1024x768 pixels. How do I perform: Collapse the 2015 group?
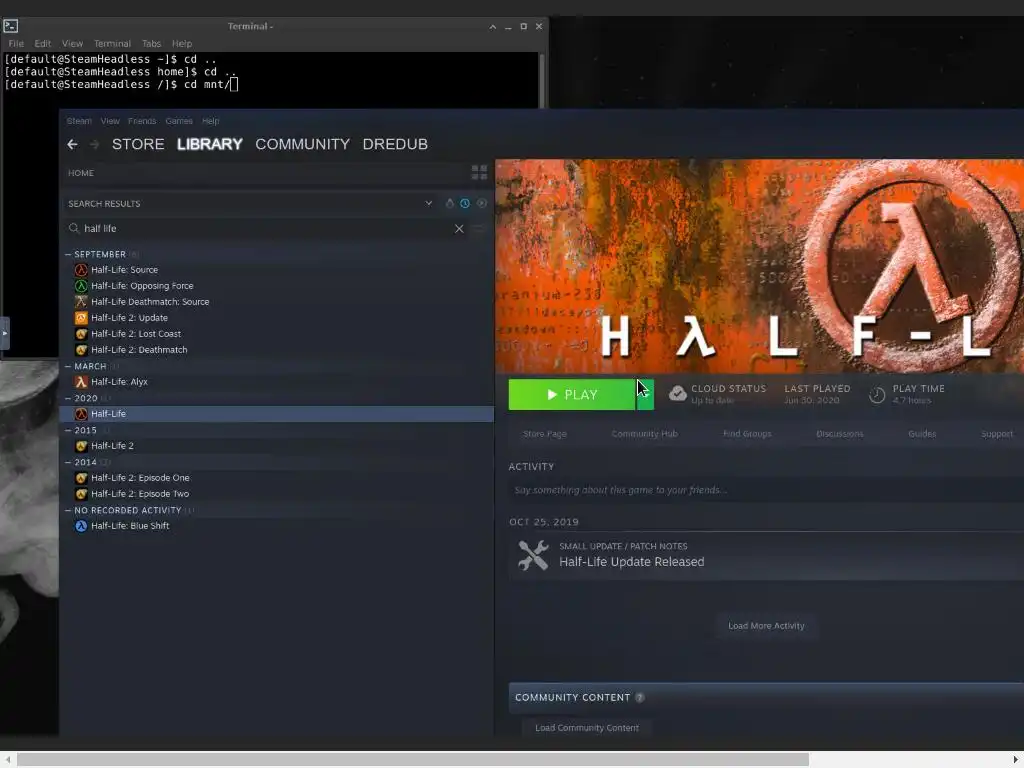pos(68,430)
